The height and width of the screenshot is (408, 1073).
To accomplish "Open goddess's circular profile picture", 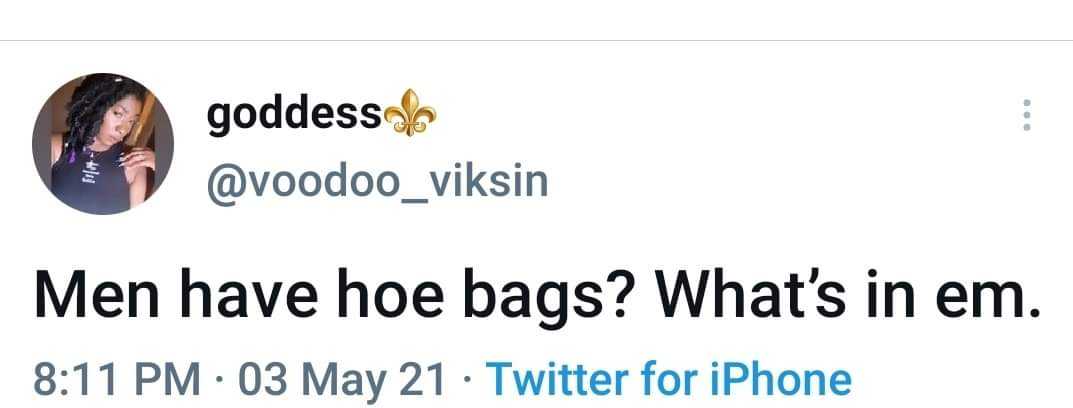I will (103, 144).
